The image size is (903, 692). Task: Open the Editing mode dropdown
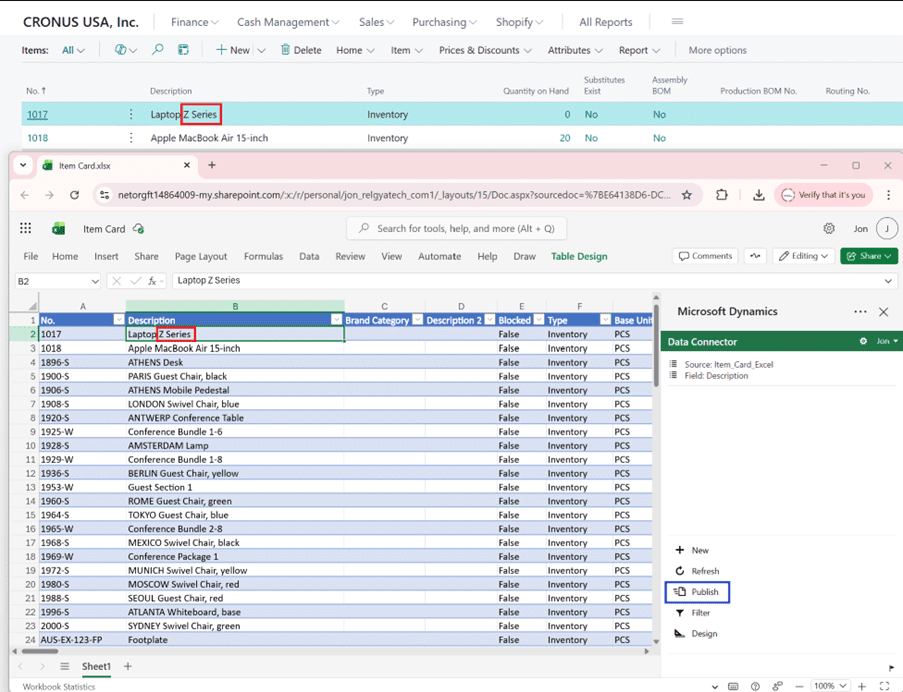[x=804, y=256]
